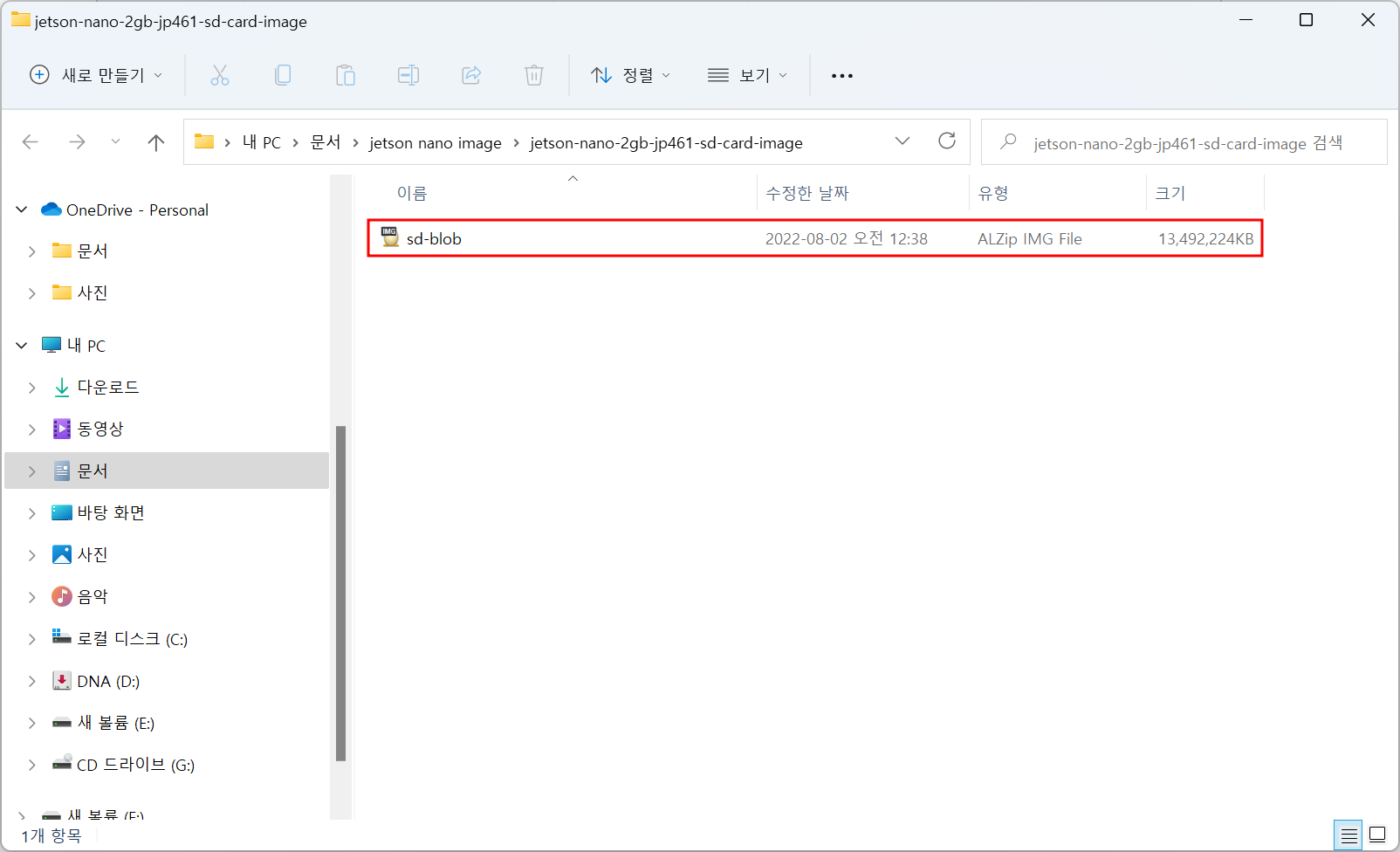Open the 보기 view dropdown

pyautogui.click(x=748, y=75)
